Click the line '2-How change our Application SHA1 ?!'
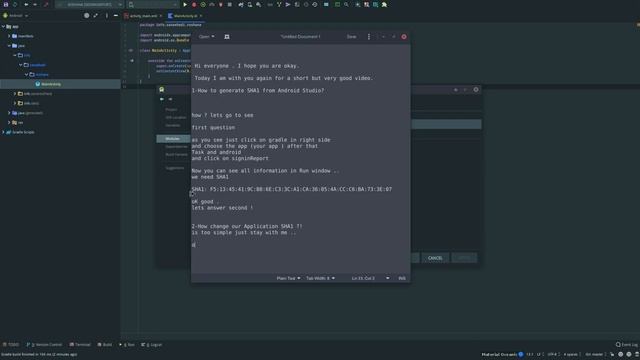640x360 pixels. (x=247, y=226)
